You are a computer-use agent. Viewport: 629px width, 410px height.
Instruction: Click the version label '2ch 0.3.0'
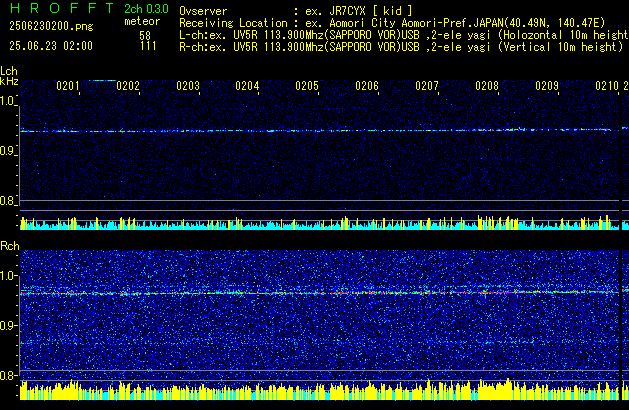[x=146, y=9]
